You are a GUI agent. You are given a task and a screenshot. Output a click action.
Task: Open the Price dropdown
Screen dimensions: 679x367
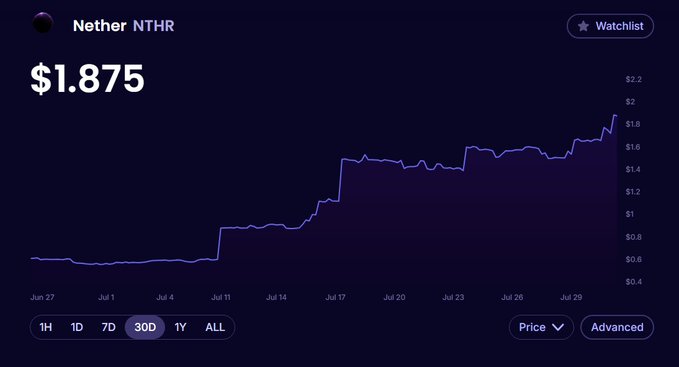coord(541,327)
